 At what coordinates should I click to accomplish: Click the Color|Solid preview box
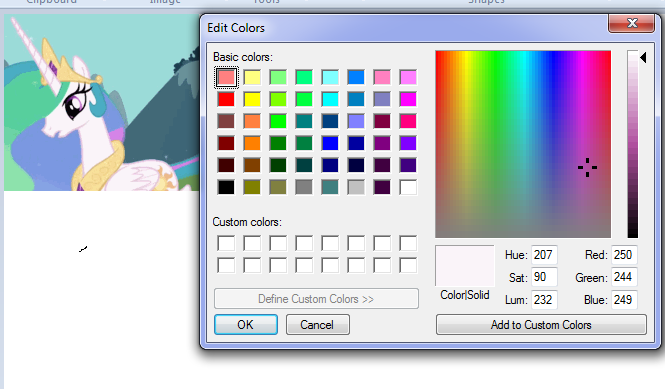click(465, 266)
